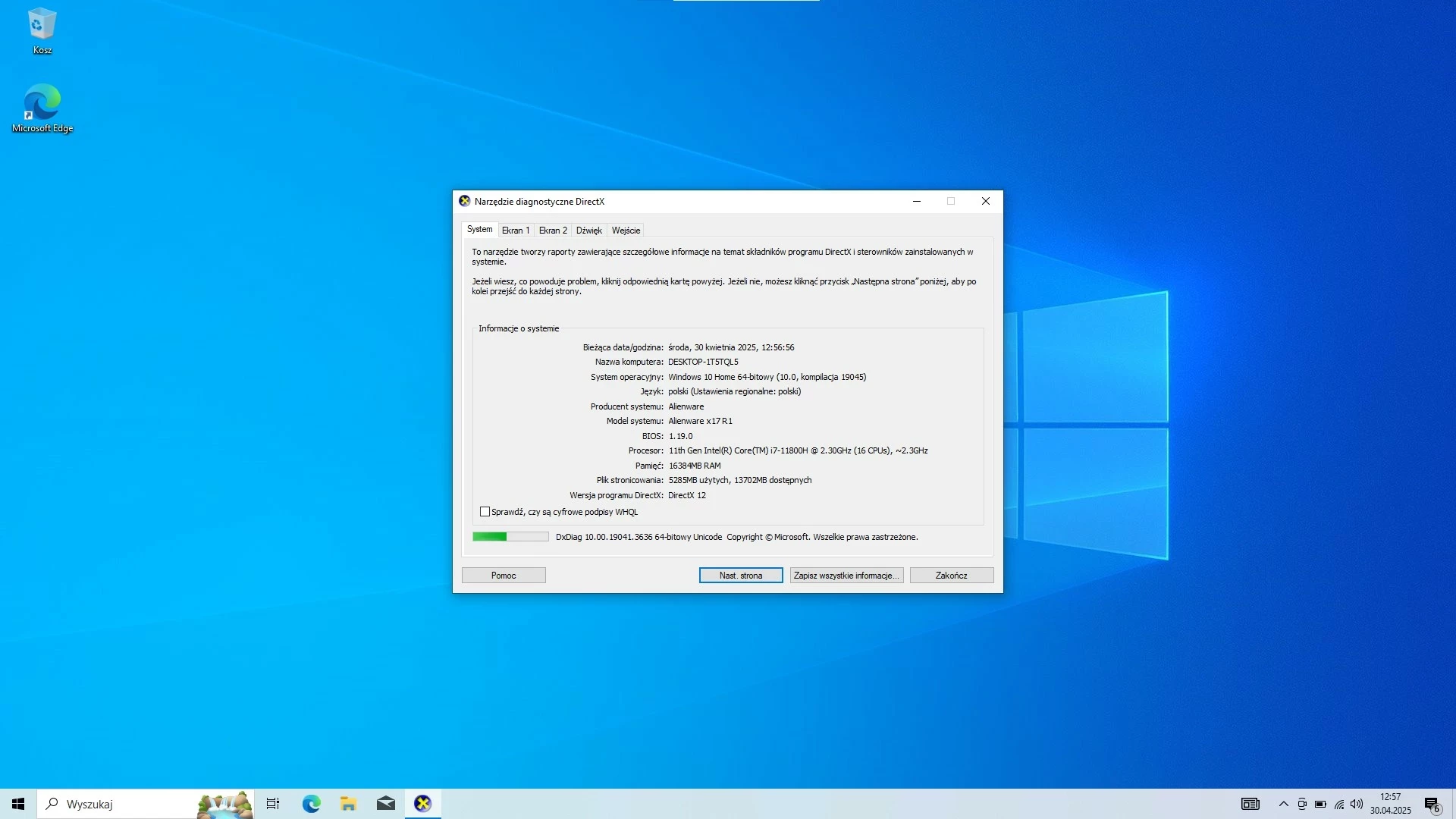The width and height of the screenshot is (1456, 819).
Task: Show hidden tray icons chevron
Action: pyautogui.click(x=1283, y=804)
